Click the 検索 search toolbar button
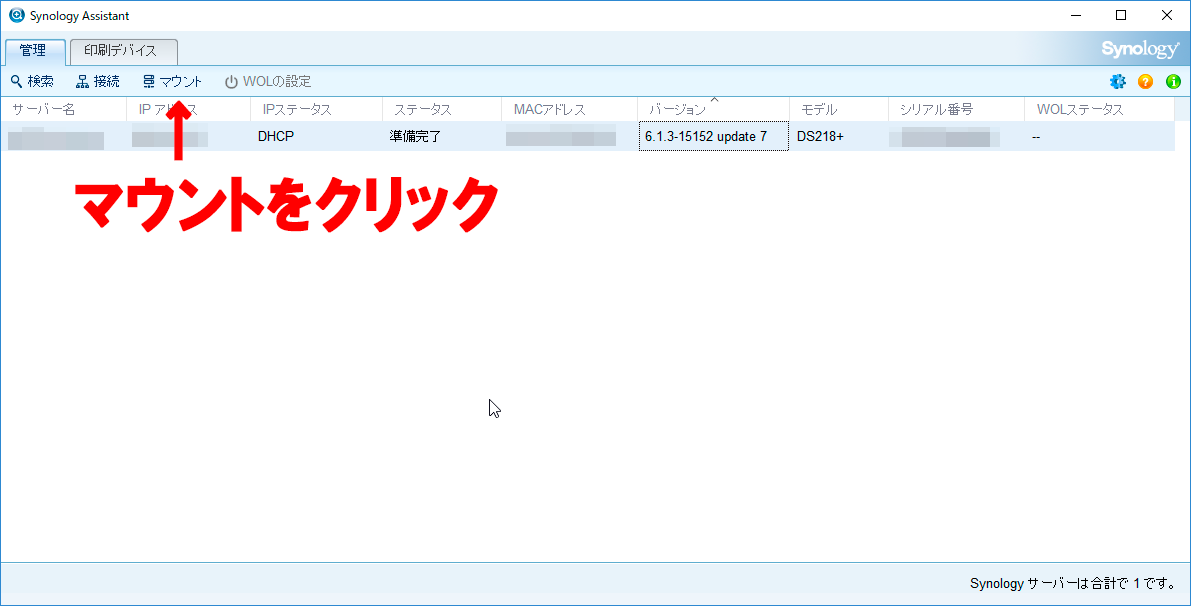 pos(32,81)
